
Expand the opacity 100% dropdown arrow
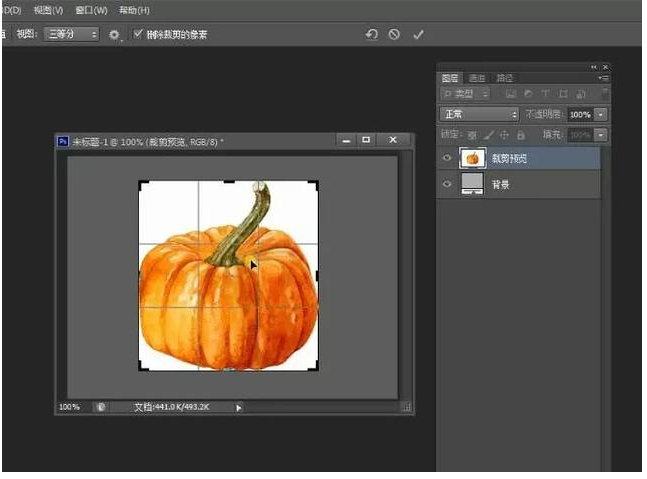(601, 115)
